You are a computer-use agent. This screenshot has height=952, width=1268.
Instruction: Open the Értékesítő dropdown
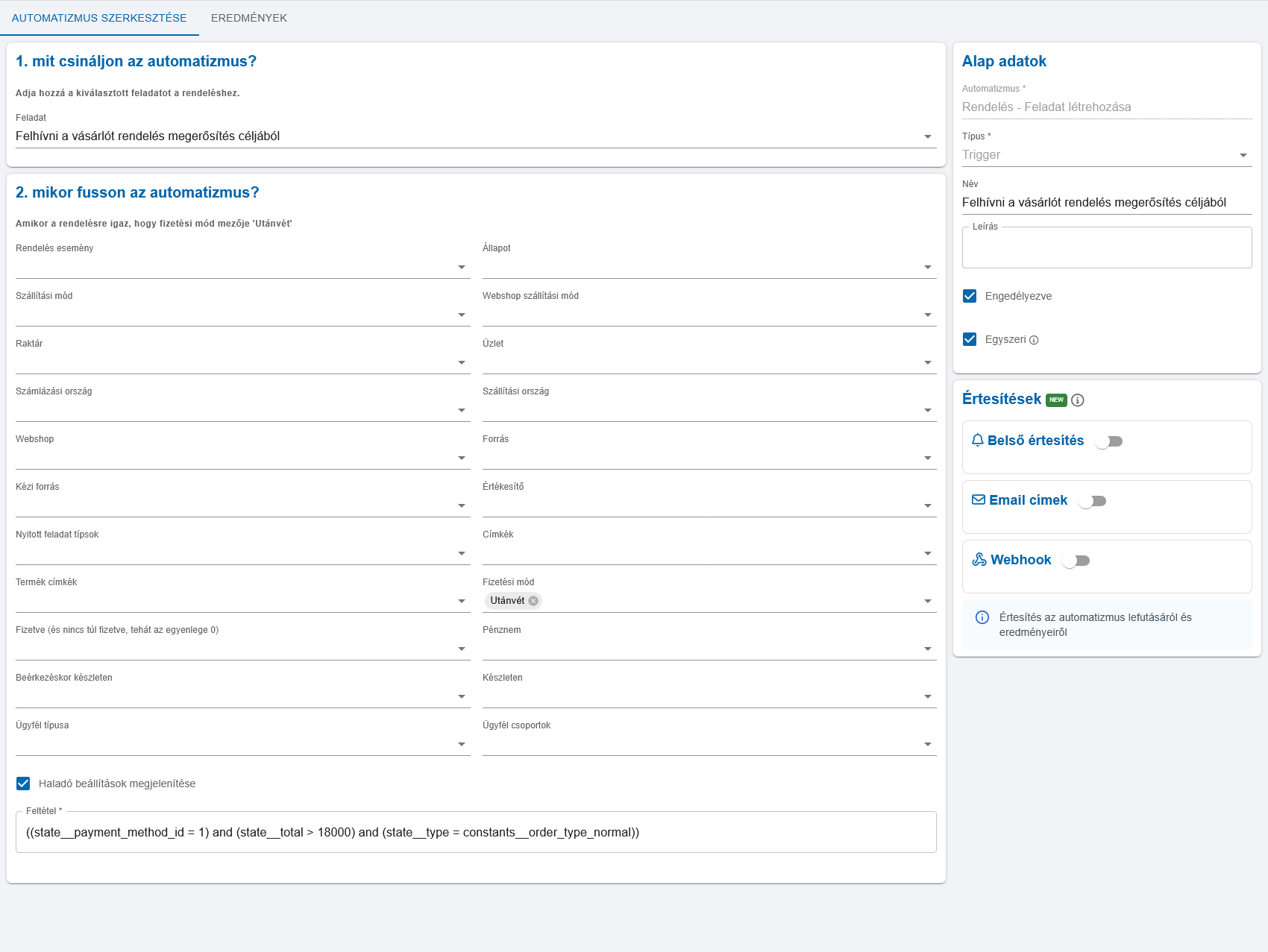[709, 505]
